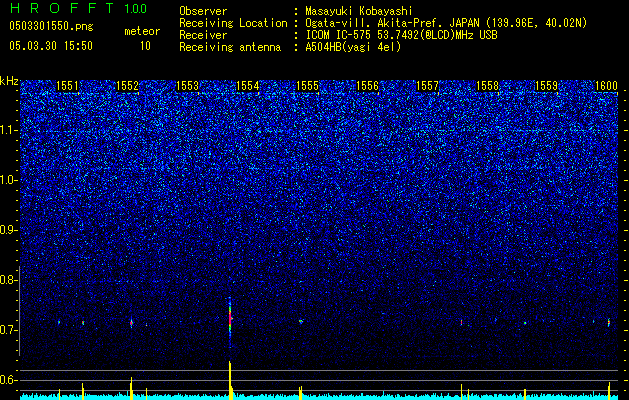Viewport: 629px width, 400px height.
Task: Select the date stamp 05.03.30 15:50
Action: pos(51,46)
